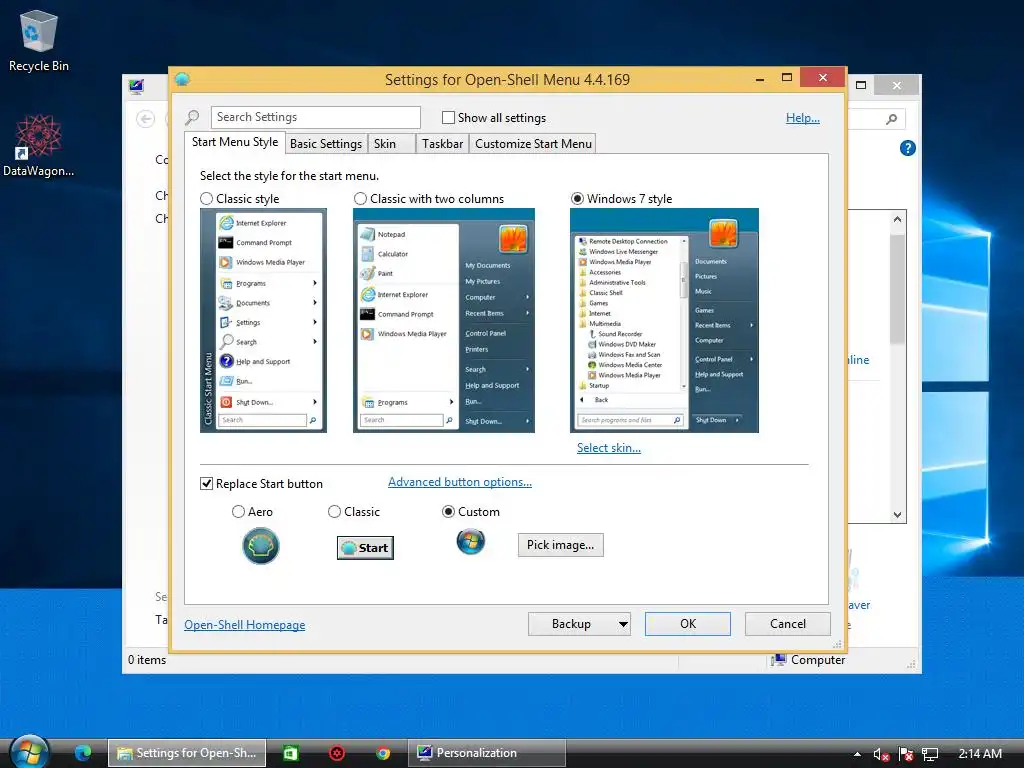Switch to the Start Menu Style tab
Screen dimensions: 1024x768
coord(234,142)
